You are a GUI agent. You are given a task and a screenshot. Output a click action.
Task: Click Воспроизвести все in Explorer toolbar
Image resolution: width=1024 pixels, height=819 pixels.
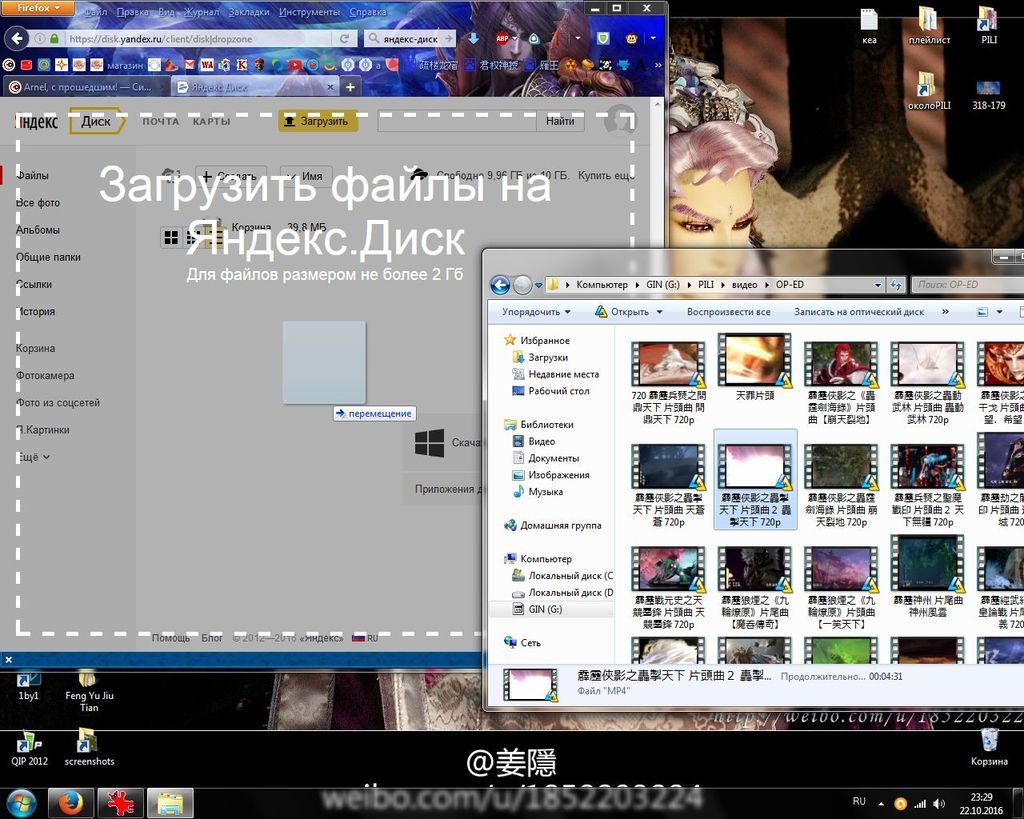pyautogui.click(x=728, y=312)
